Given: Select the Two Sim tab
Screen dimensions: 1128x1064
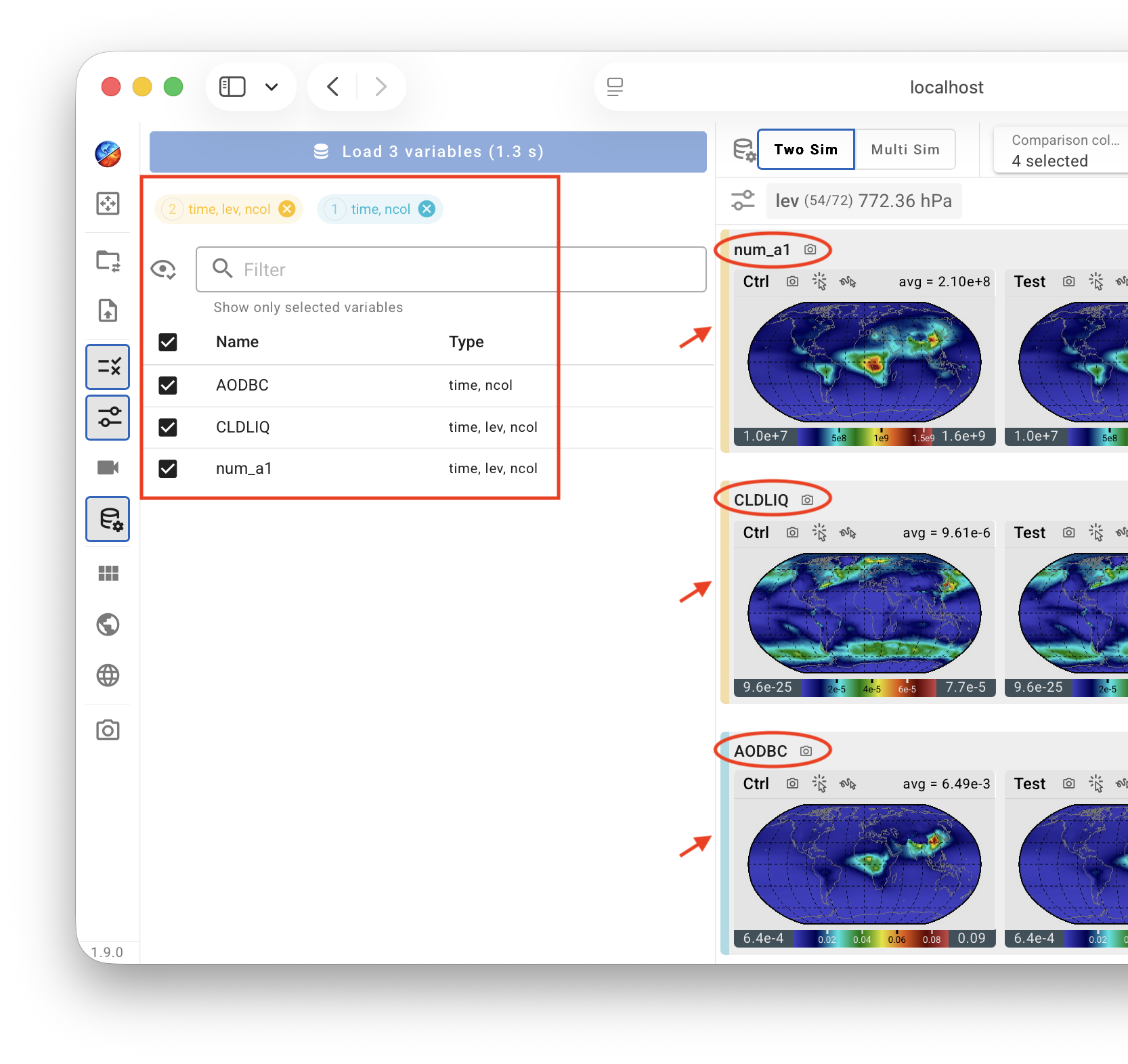Looking at the screenshot, I should tap(806, 150).
